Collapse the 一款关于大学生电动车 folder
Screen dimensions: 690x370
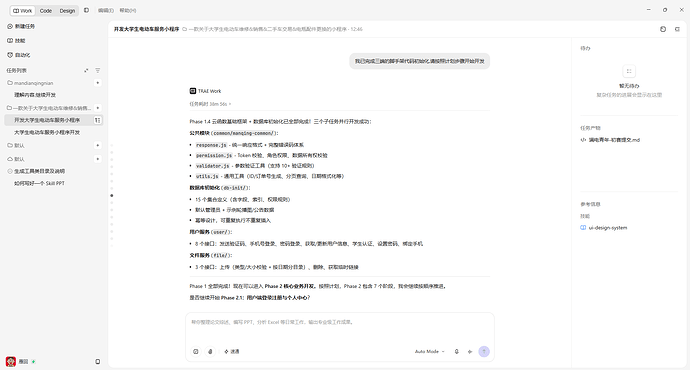(x=49, y=108)
